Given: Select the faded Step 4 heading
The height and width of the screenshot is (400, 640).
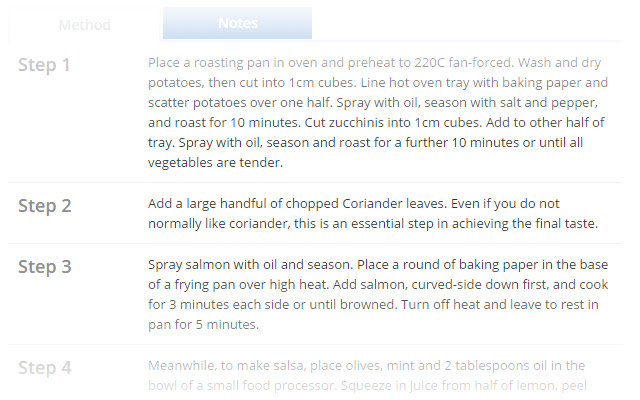Looking at the screenshot, I should pyautogui.click(x=44, y=368).
